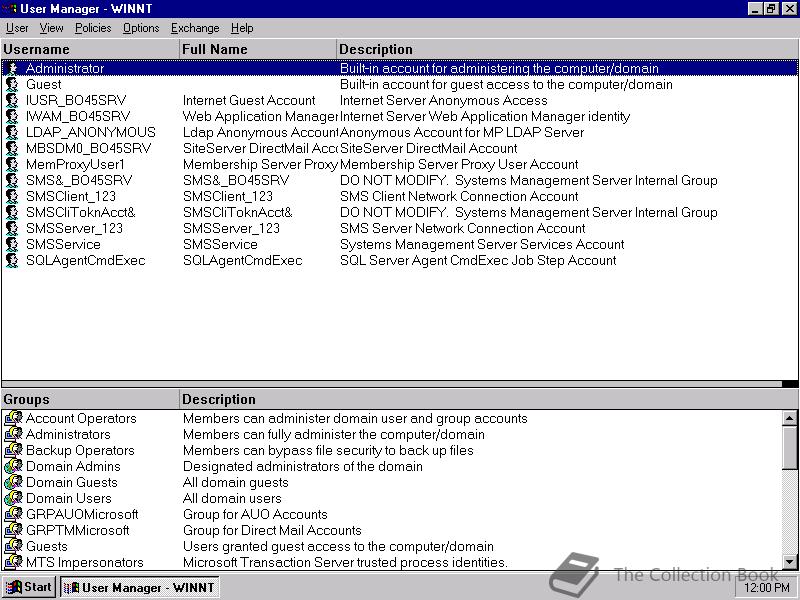
Task: Click 'Internet Server Anonymous Access' description
Action: coord(443,101)
